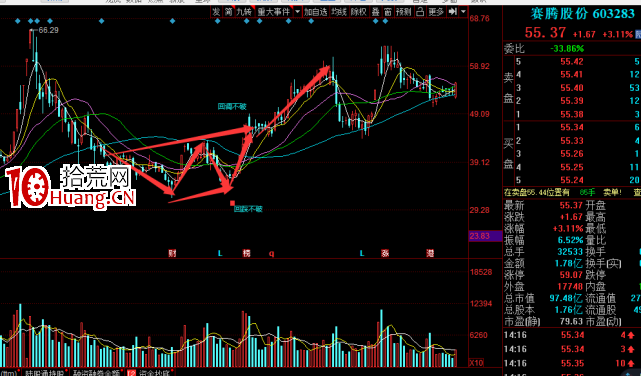The image size is (641, 376).
Task: Click the tick row showing 55.35 with 10
Action: [x=571, y=363]
